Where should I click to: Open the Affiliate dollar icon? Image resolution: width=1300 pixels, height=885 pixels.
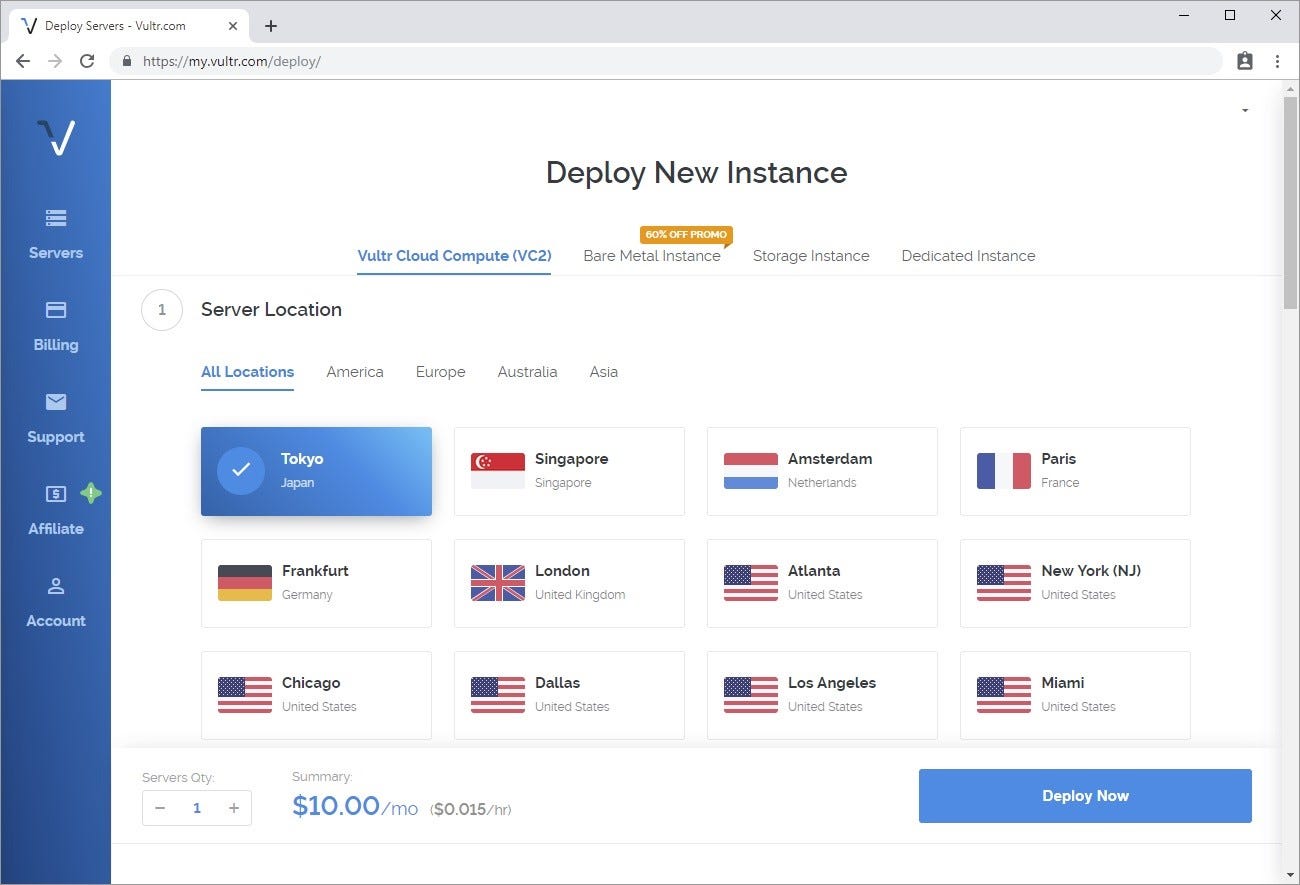(x=56, y=493)
